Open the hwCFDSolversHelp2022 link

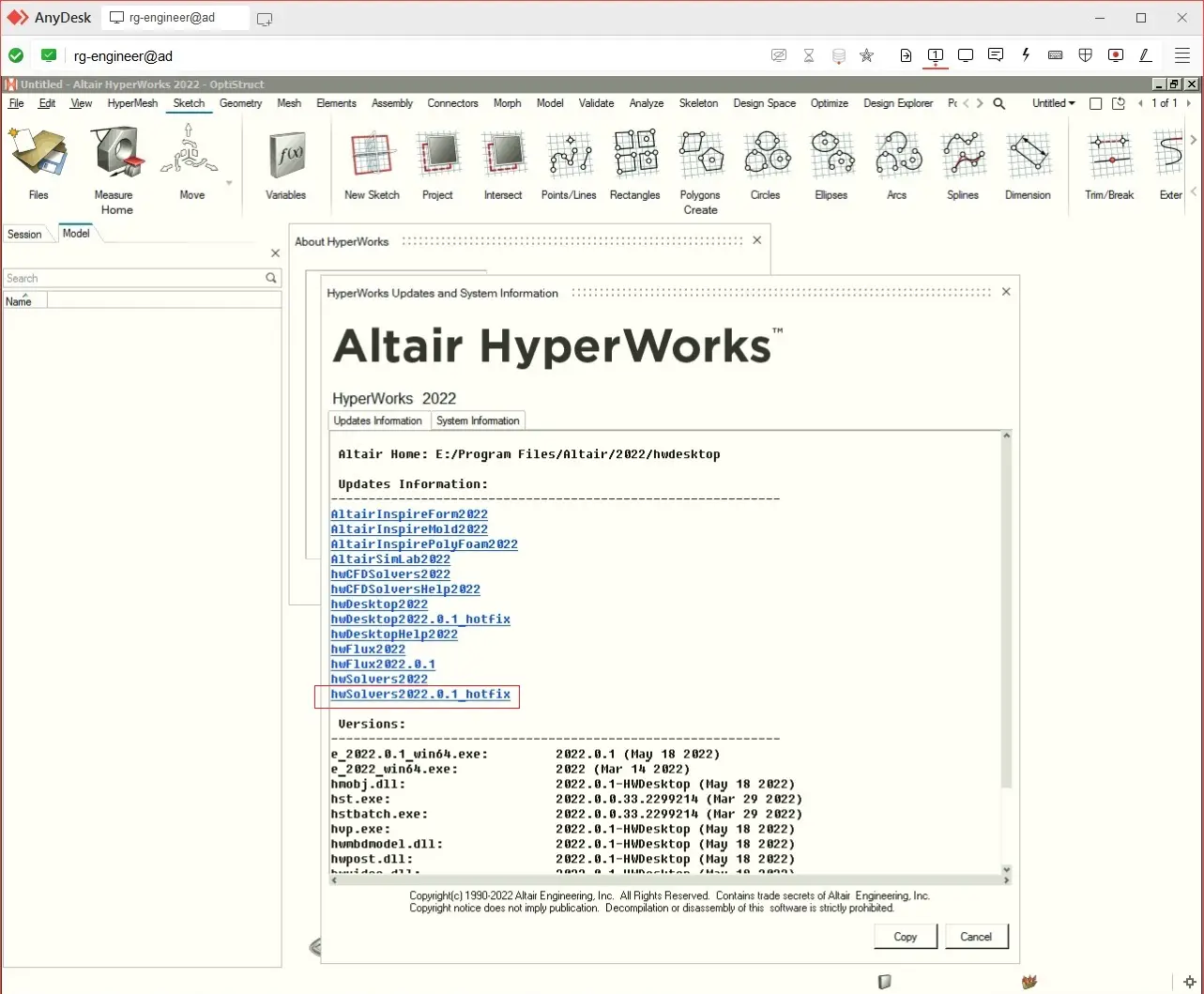[405, 589]
